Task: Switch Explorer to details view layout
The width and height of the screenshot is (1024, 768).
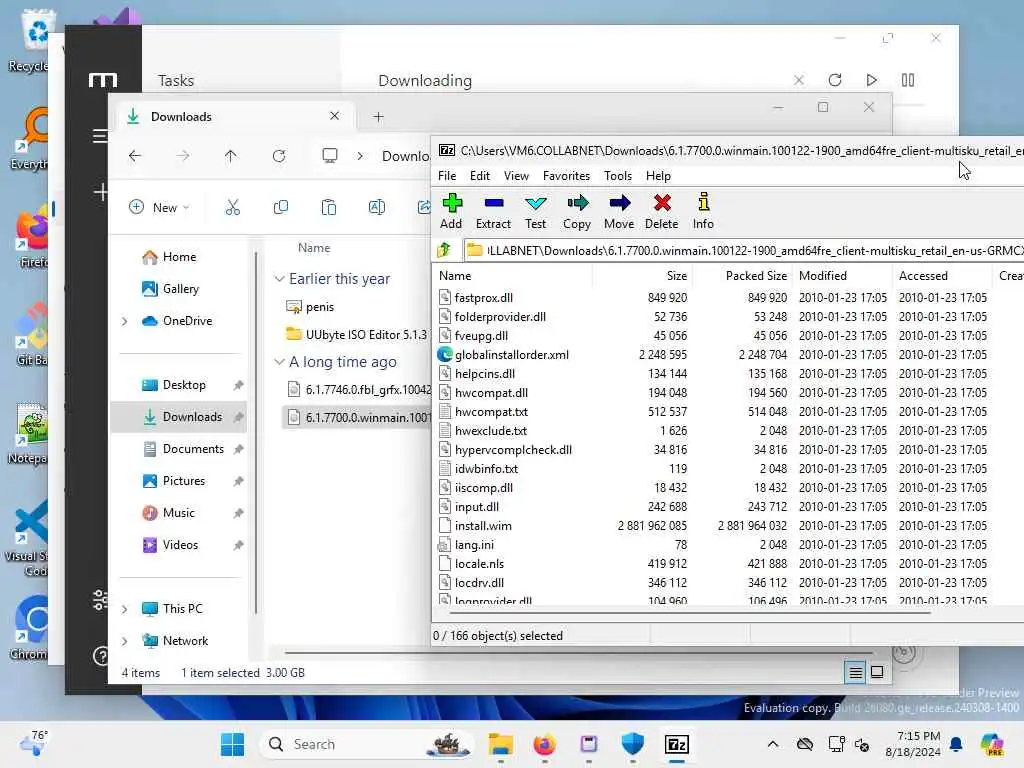Action: pyautogui.click(x=856, y=673)
